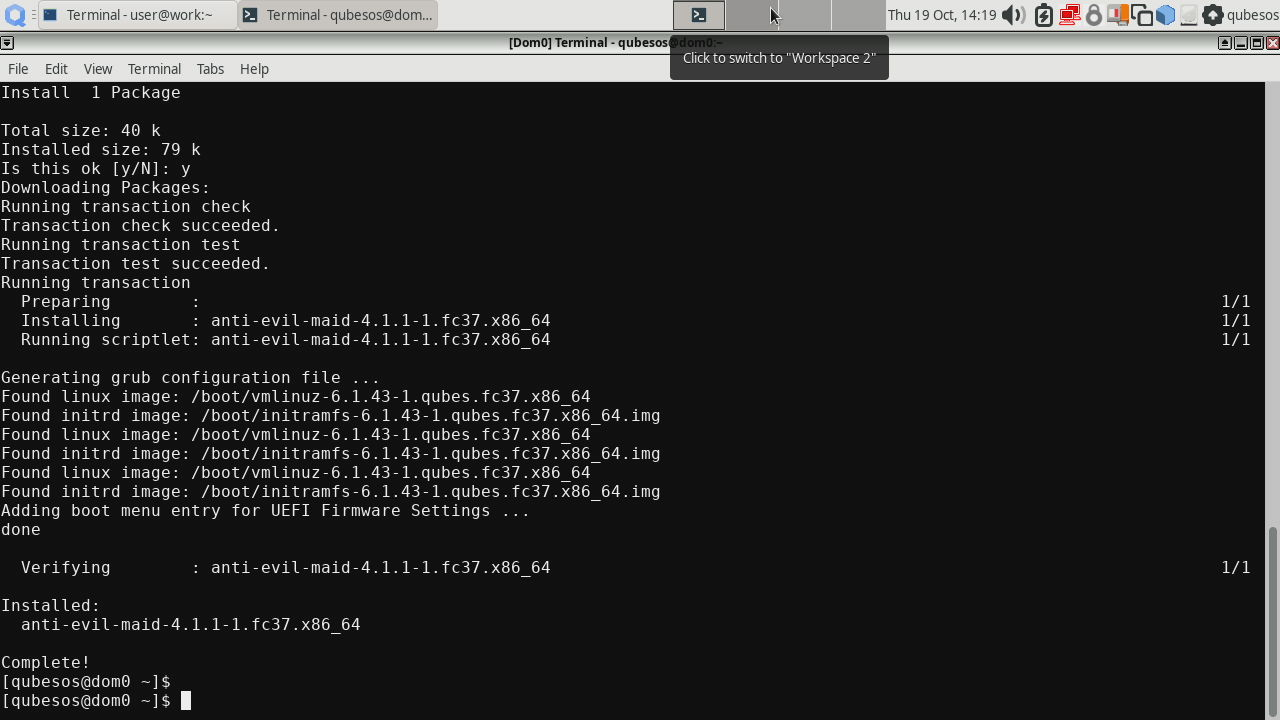Click 'Installed:' output line

point(51,606)
